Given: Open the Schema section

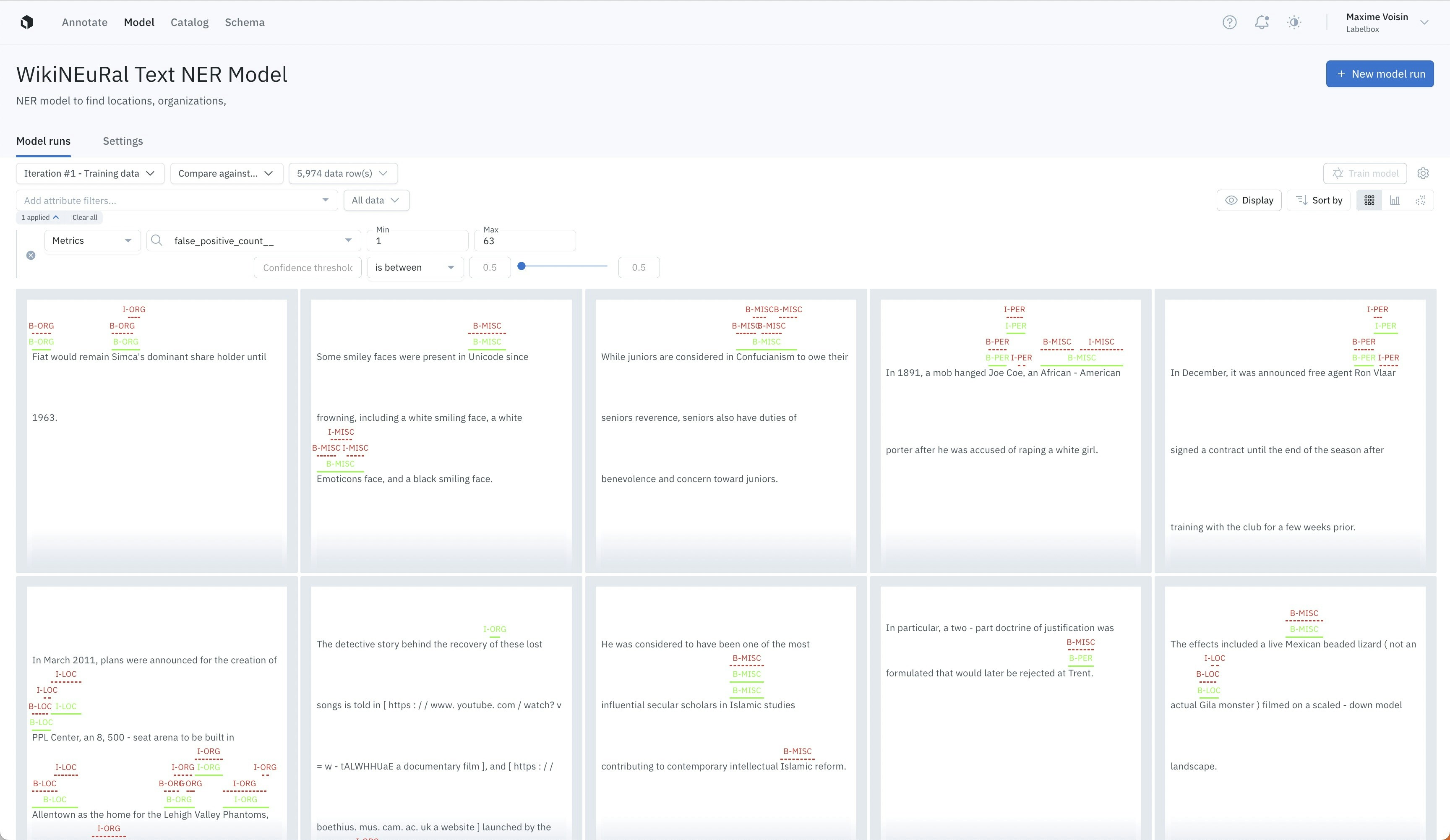Looking at the screenshot, I should (x=245, y=22).
